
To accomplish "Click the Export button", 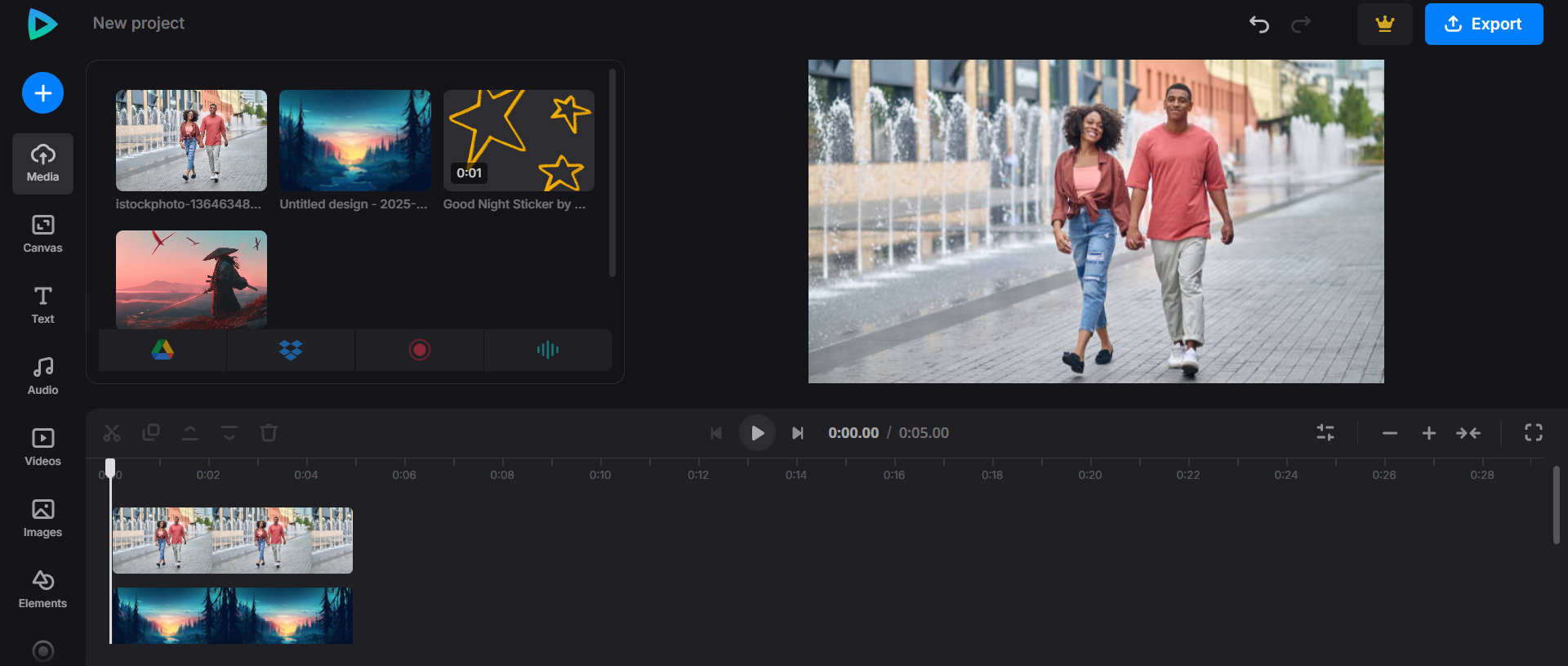I will click(x=1483, y=25).
